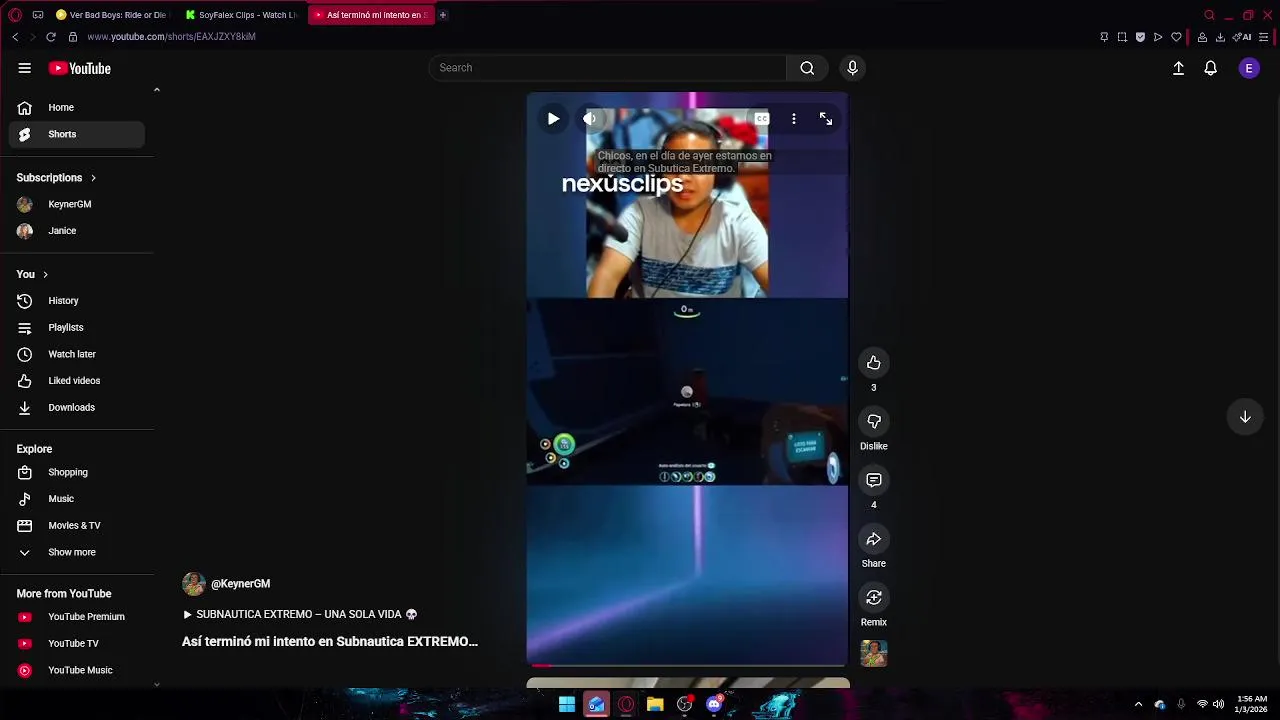Open YouTube Premium
The image size is (1280, 720).
(x=77, y=617)
